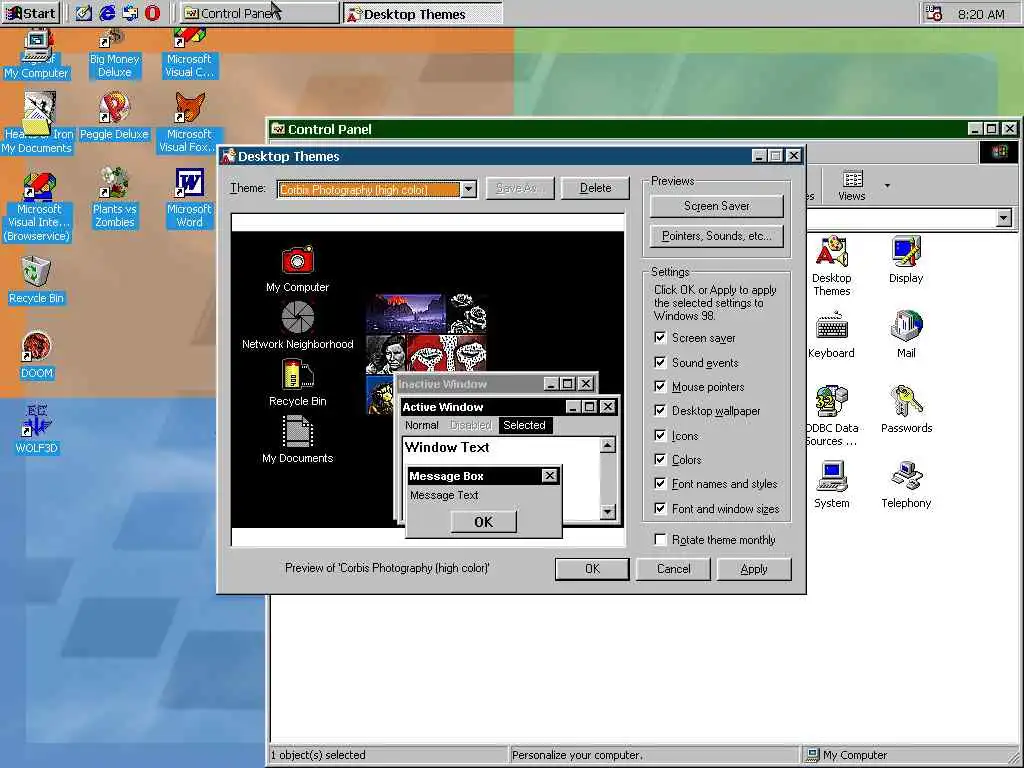
Task: Open the Theme dropdown list
Action: tap(468, 189)
